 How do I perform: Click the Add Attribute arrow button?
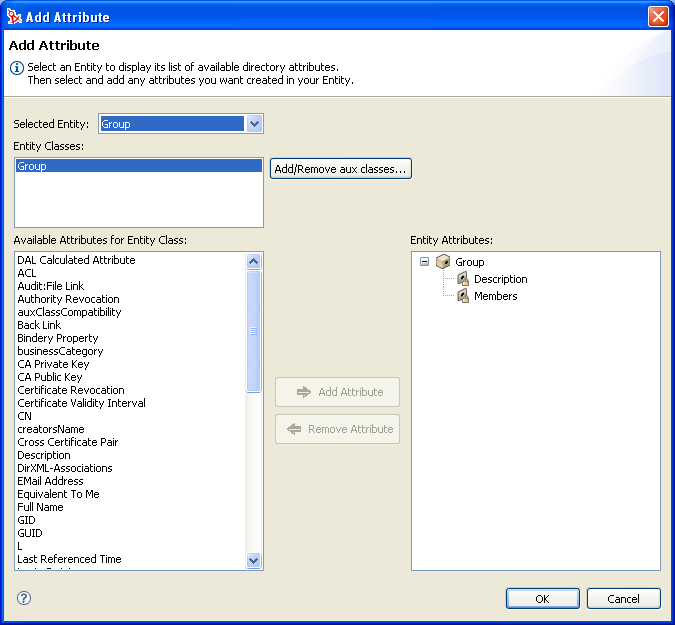pos(338,392)
